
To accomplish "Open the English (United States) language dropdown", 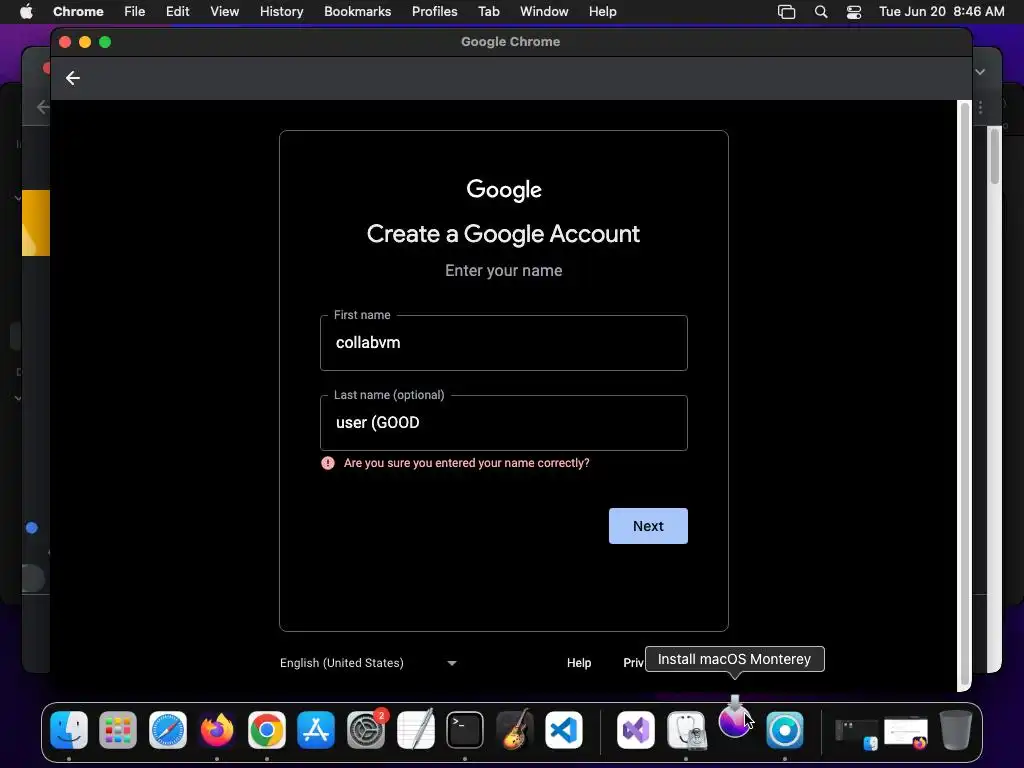I will point(368,663).
